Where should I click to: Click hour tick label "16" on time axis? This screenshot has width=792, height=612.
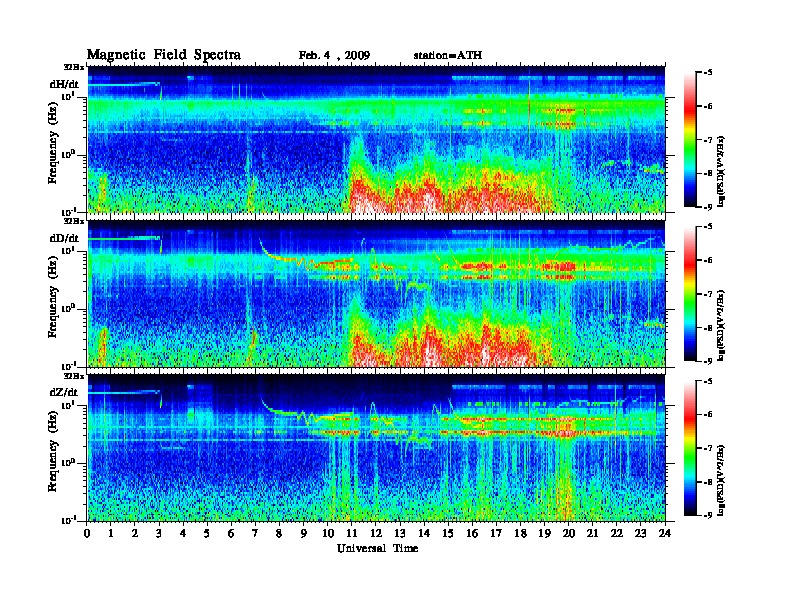pyautogui.click(x=472, y=534)
